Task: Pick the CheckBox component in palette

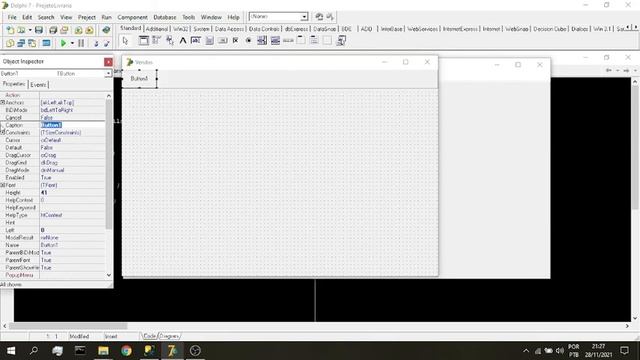Action: tap(236, 40)
